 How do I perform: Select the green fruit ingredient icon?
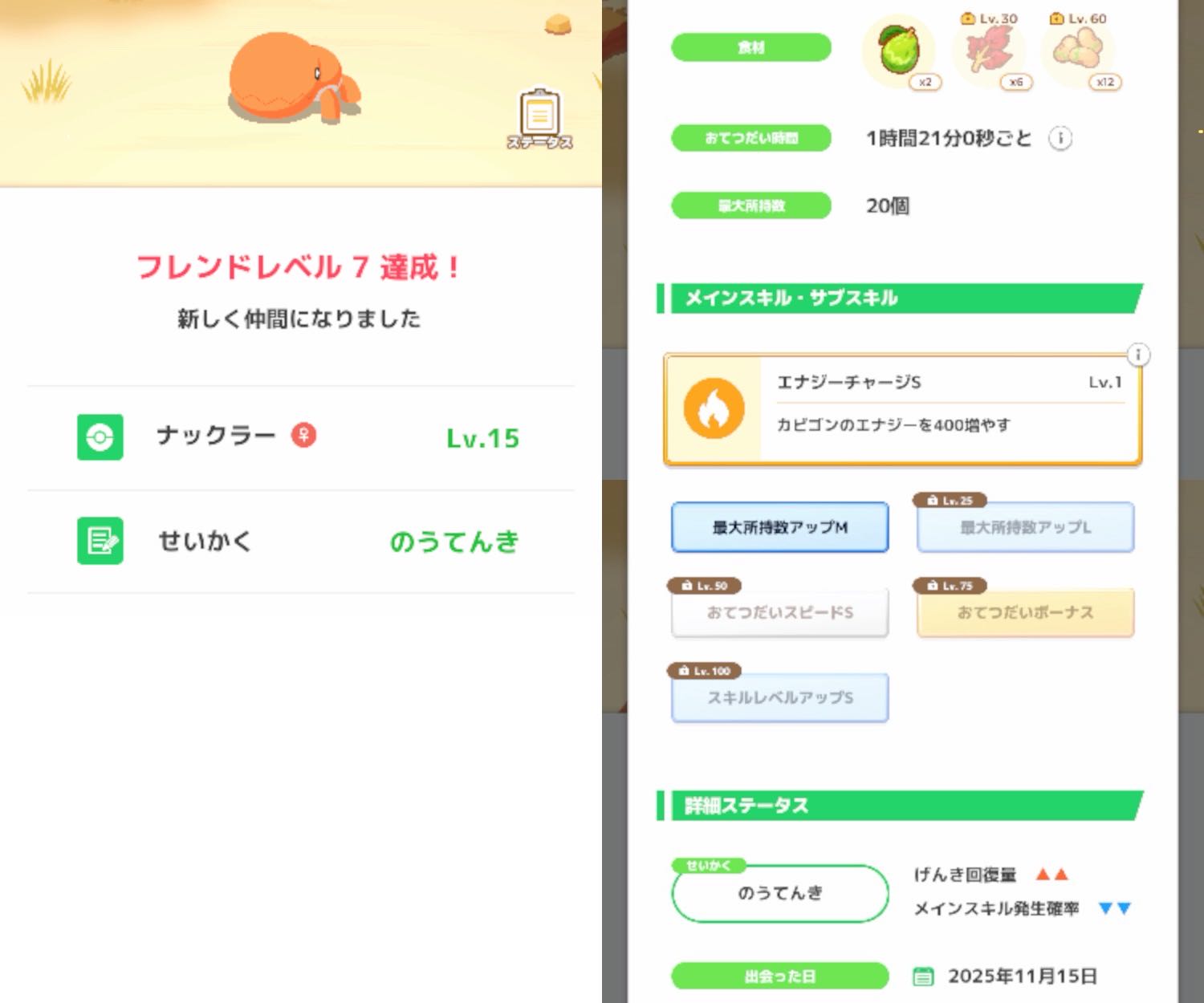click(x=899, y=50)
